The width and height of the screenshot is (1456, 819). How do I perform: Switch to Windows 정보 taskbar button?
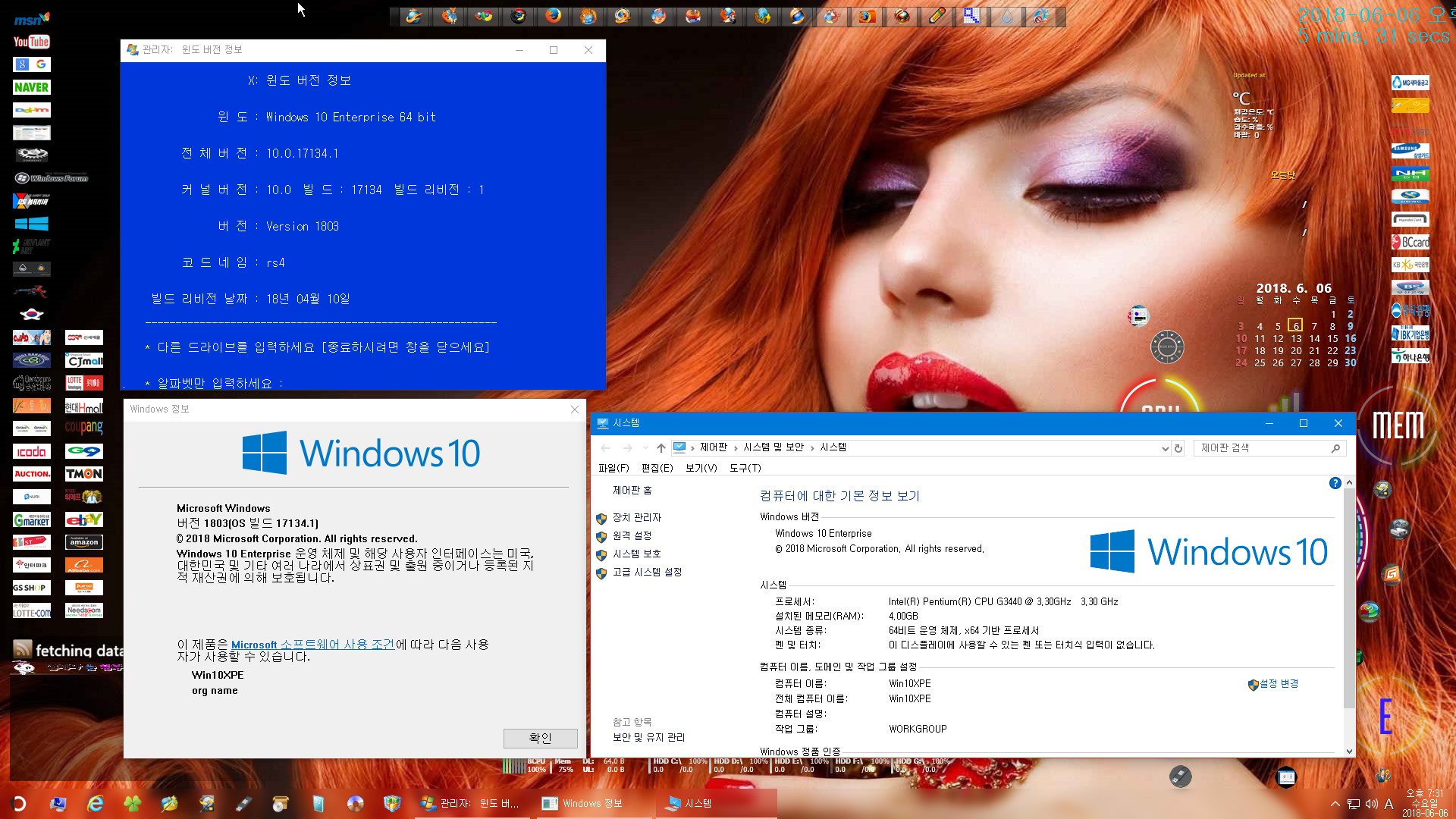click(x=593, y=804)
